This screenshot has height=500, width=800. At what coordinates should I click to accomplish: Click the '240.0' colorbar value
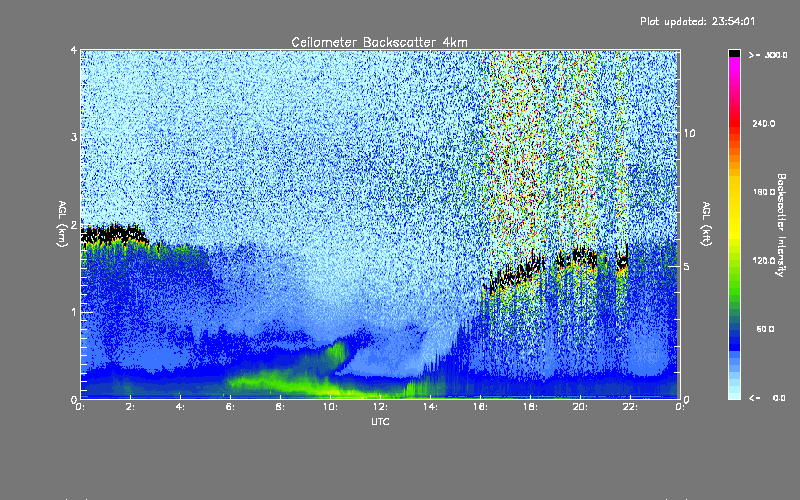coord(763,123)
